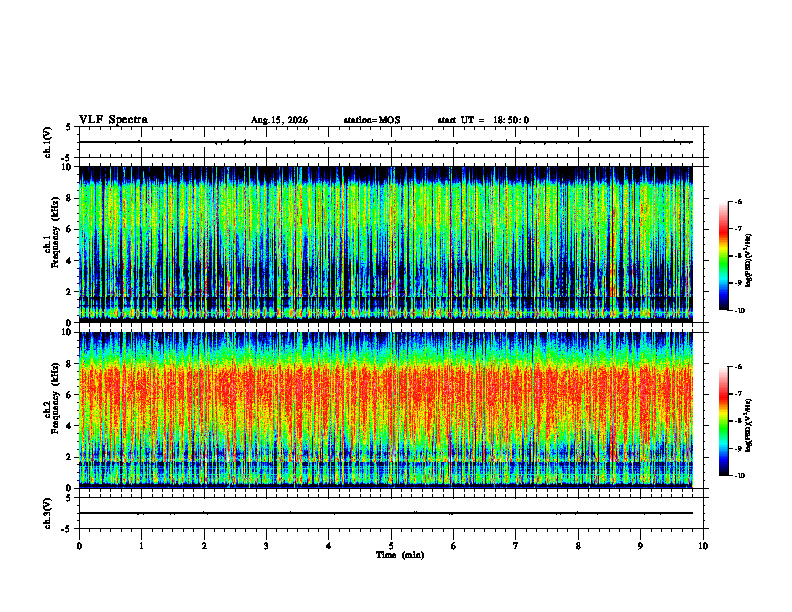Click time axis tick label "0"
Image resolution: width=792 pixels, height=612 pixels.
coord(79,546)
